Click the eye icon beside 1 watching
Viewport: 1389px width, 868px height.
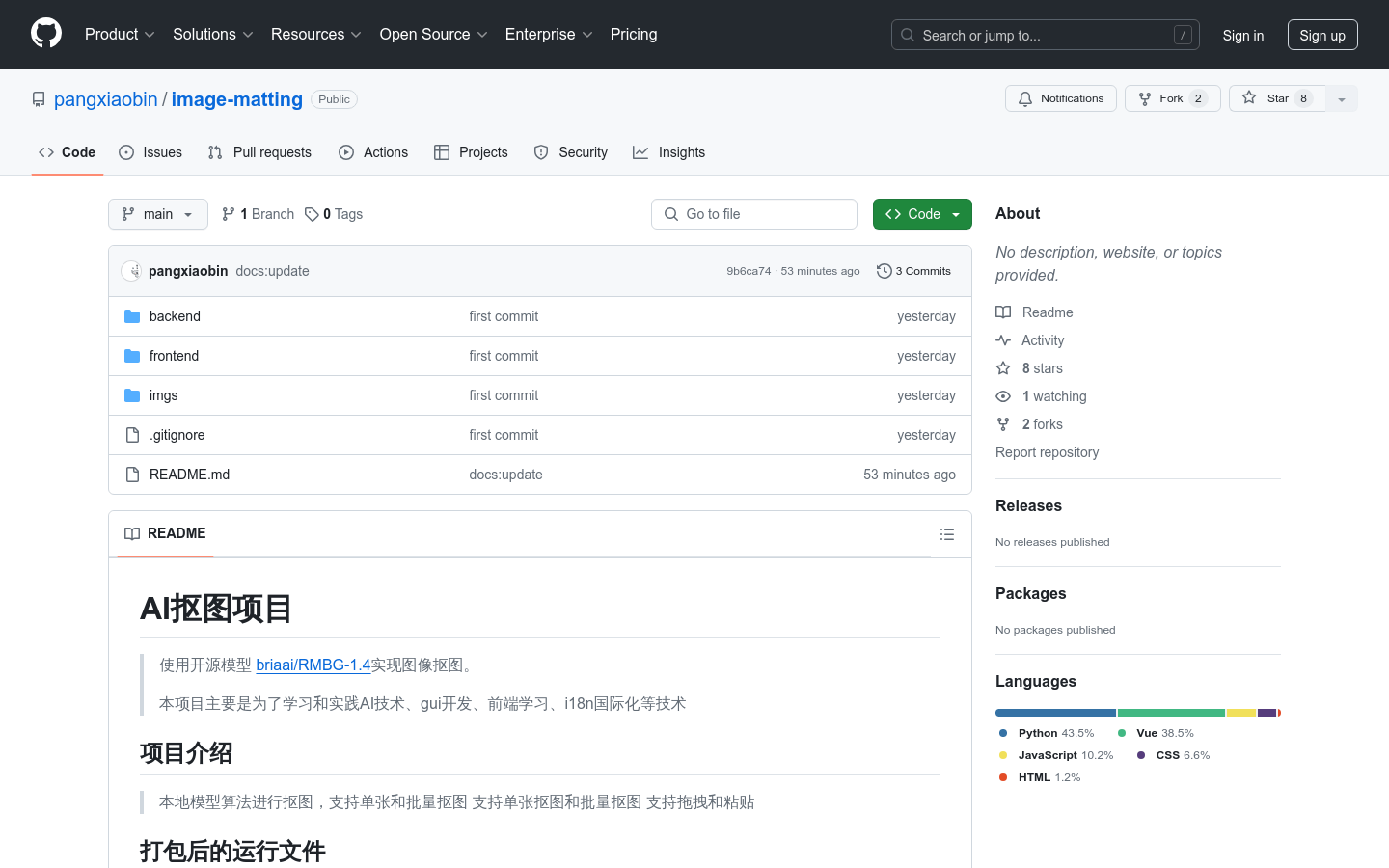(1003, 396)
